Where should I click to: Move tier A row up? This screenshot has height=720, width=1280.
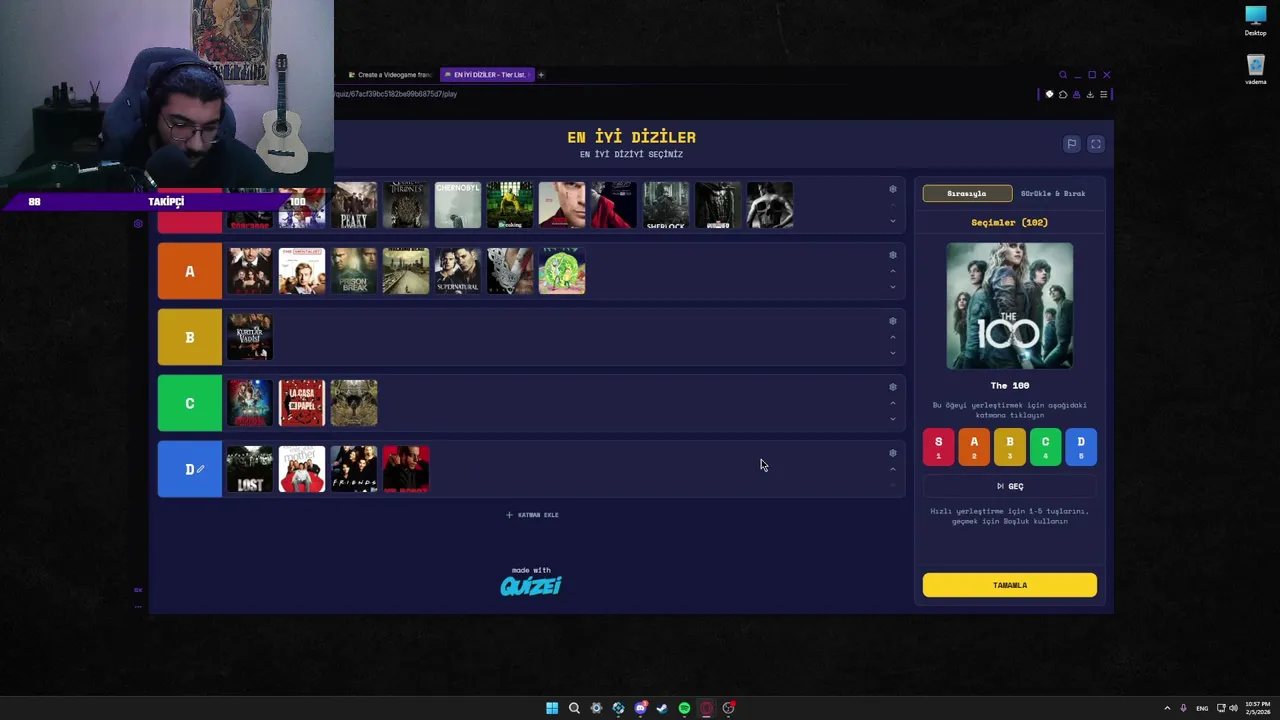pyautogui.click(x=893, y=271)
